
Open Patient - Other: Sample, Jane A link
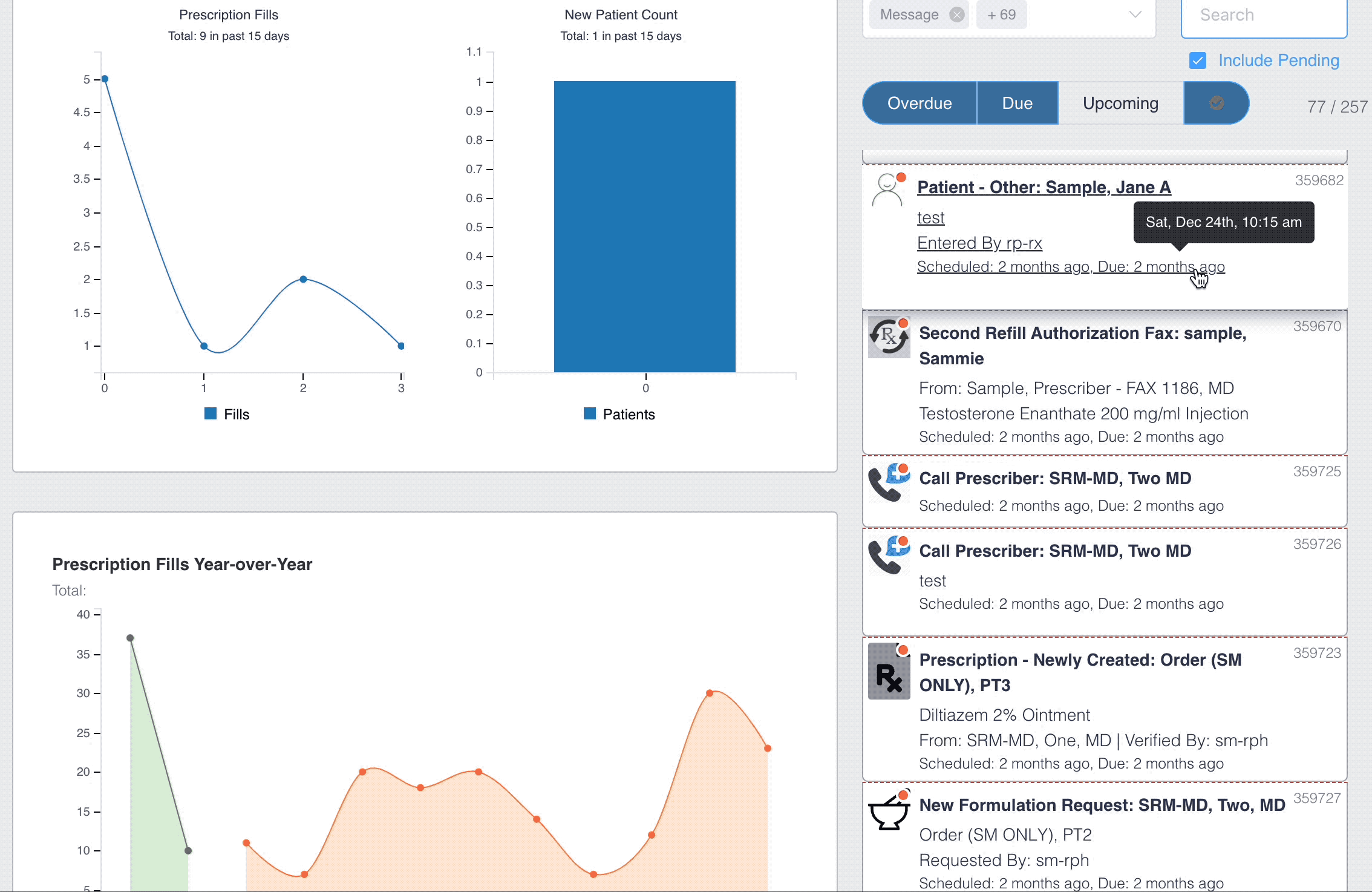click(1044, 187)
